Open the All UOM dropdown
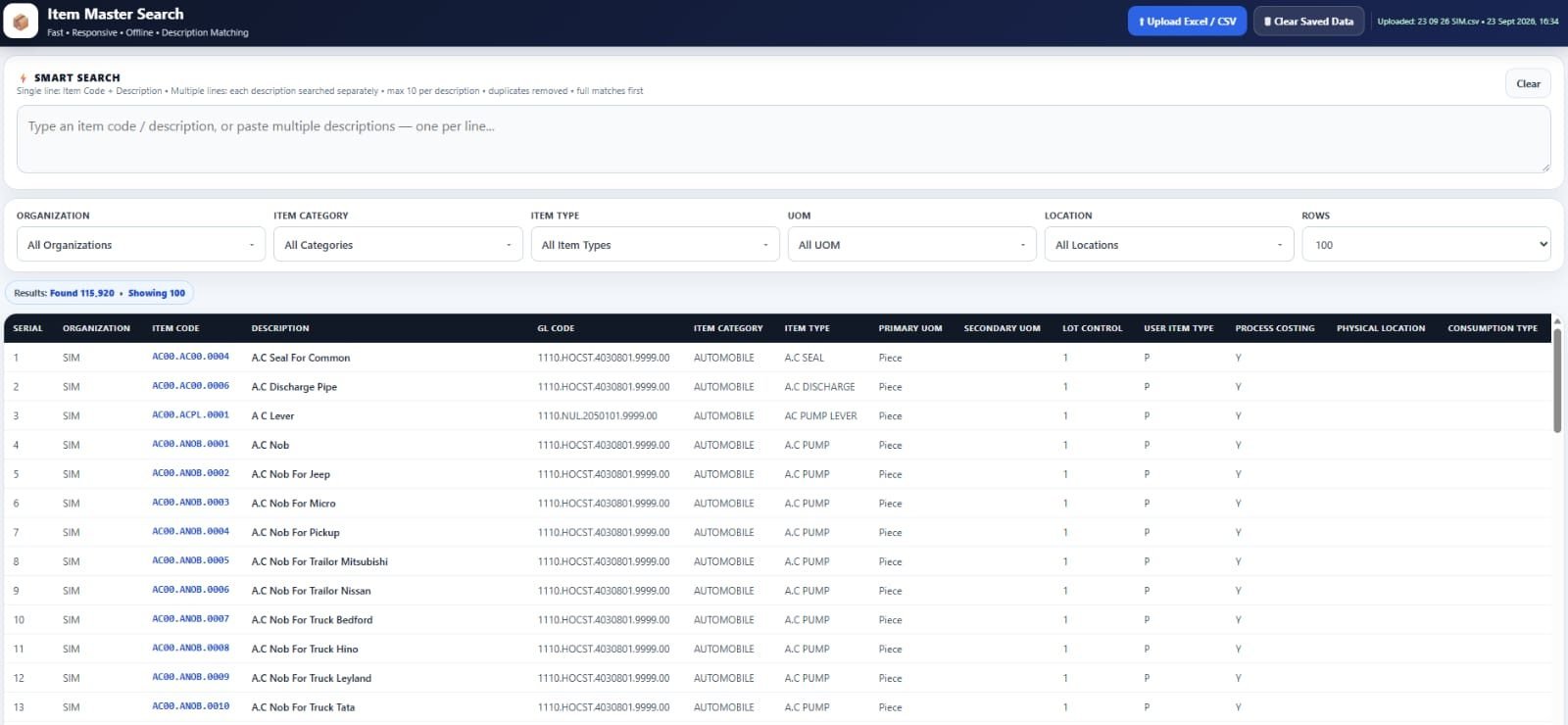 click(x=912, y=245)
